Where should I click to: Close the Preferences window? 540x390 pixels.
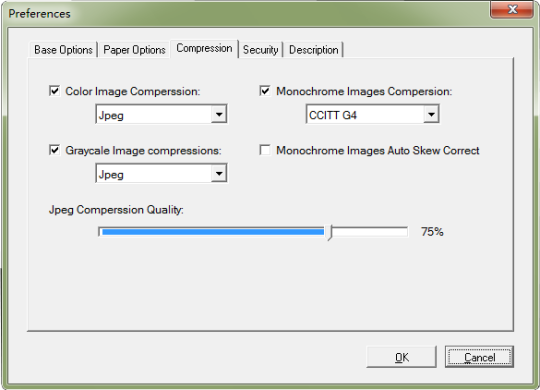click(x=512, y=9)
